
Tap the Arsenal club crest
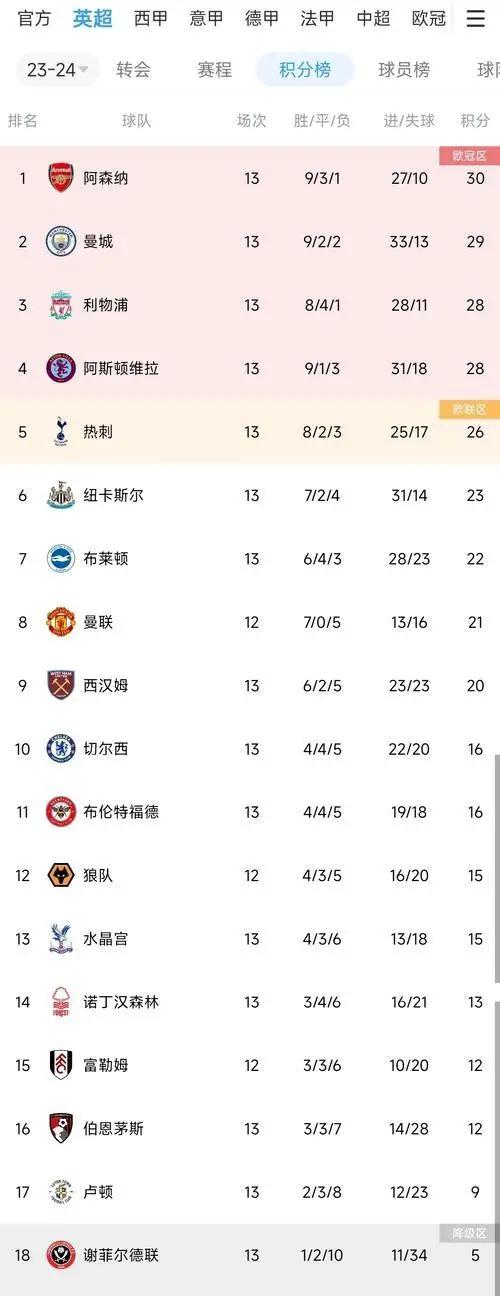(61, 178)
